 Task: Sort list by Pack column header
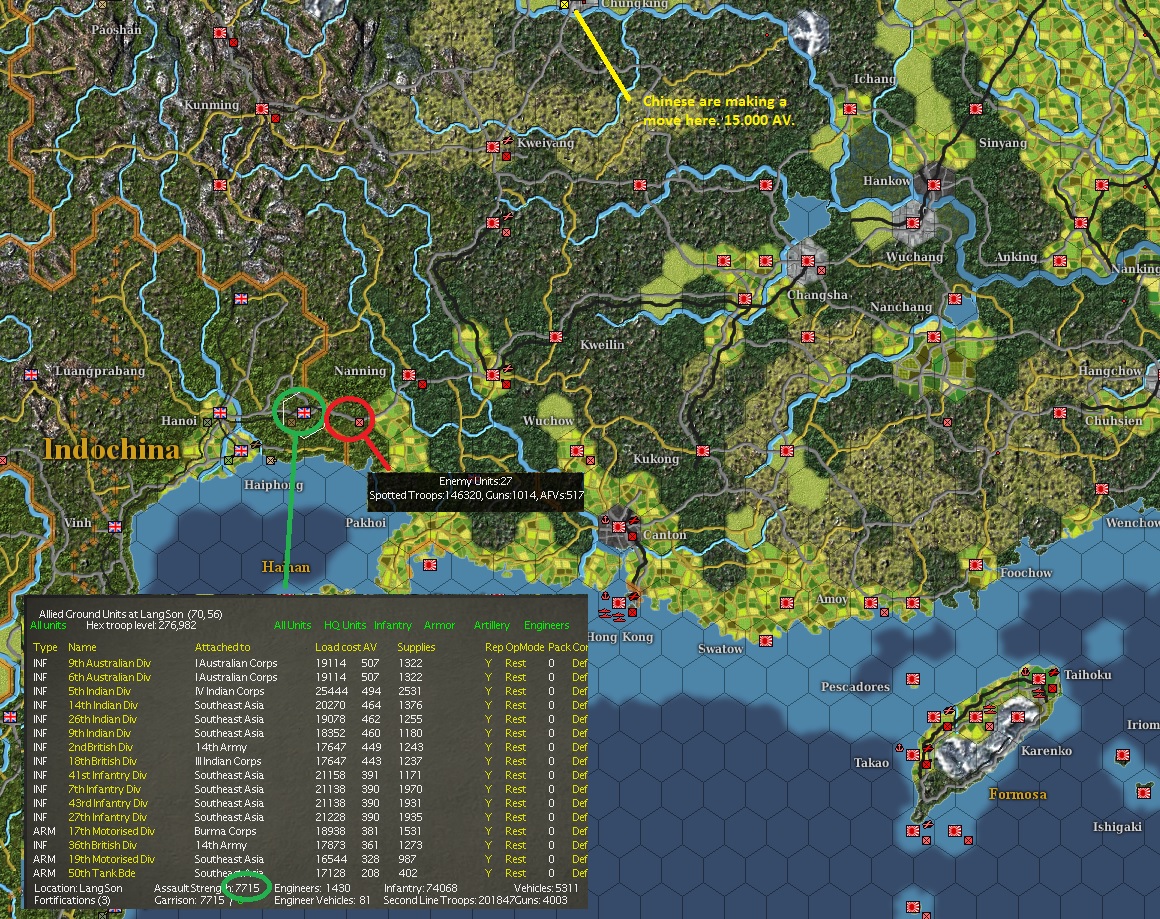tap(559, 647)
